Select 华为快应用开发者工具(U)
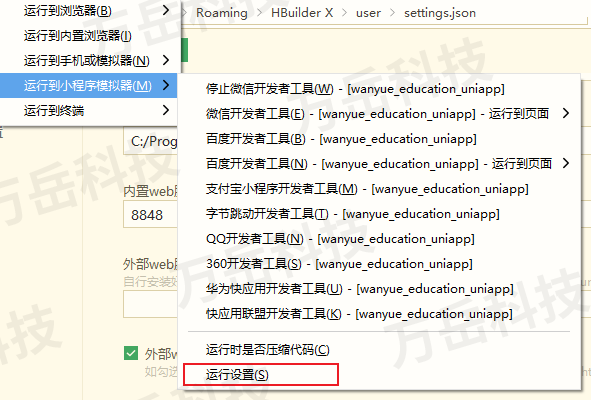Image resolution: width=591 pixels, height=400 pixels. click(379, 289)
